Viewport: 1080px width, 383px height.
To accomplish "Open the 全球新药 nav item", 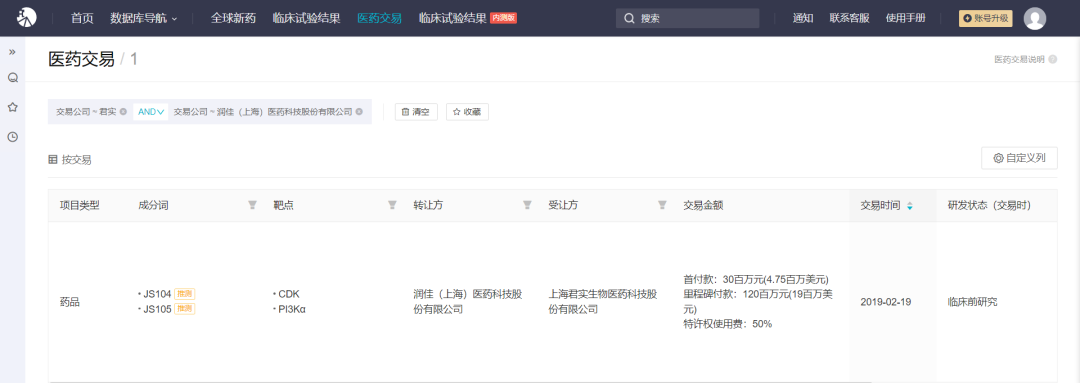I will pos(233,19).
